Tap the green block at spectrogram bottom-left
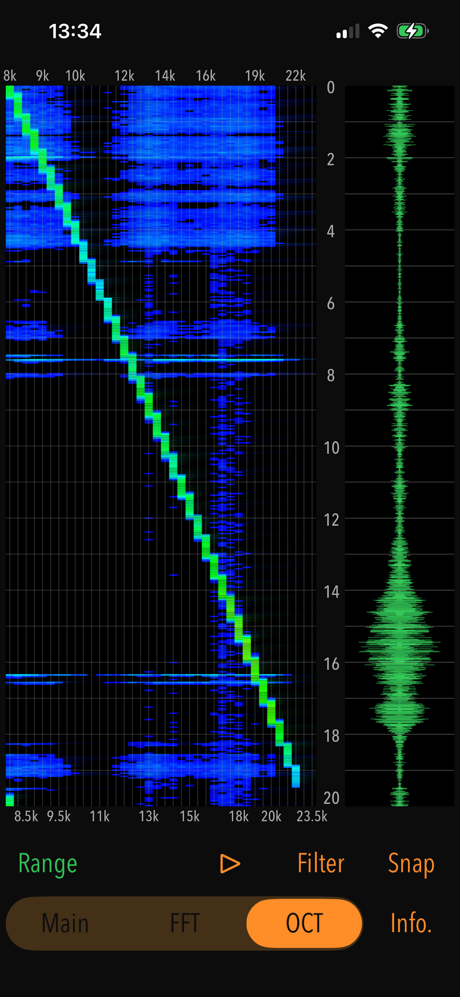The width and height of the screenshot is (460, 997). 10,799
